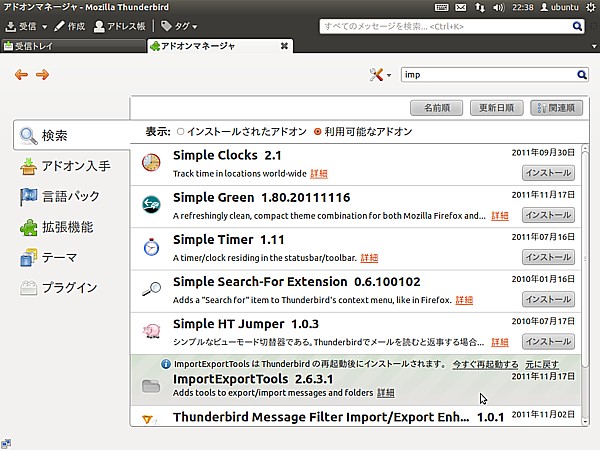The width and height of the screenshot is (600, 450).
Task: Open 詳細 link for ImportExportTools
Action: [x=386, y=393]
